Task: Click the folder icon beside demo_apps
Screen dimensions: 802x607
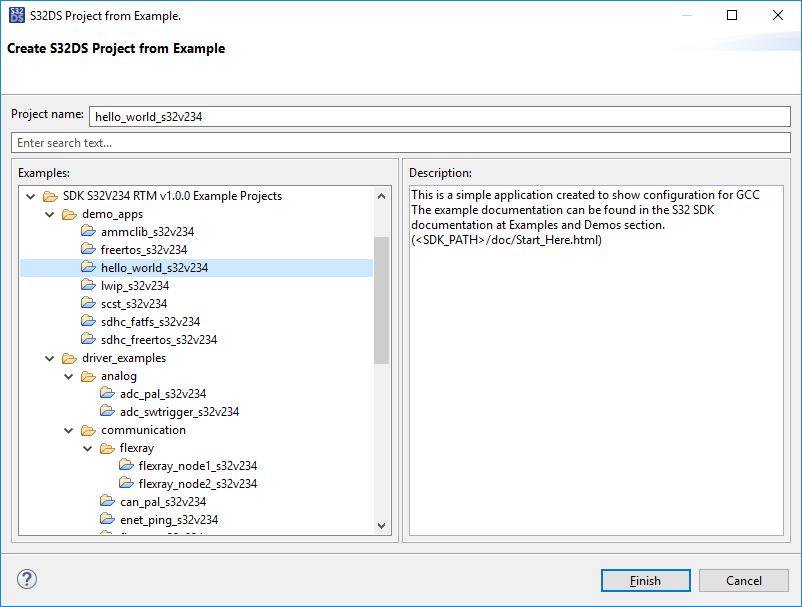Action: (69, 213)
